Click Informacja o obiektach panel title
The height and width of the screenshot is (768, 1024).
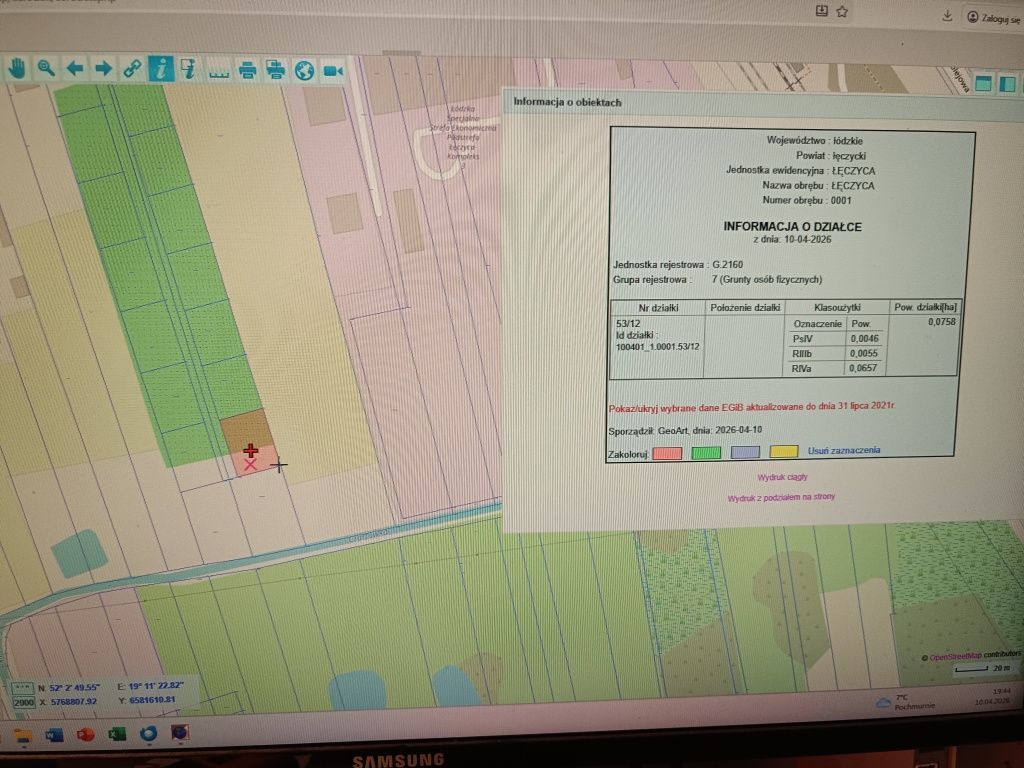(567, 102)
